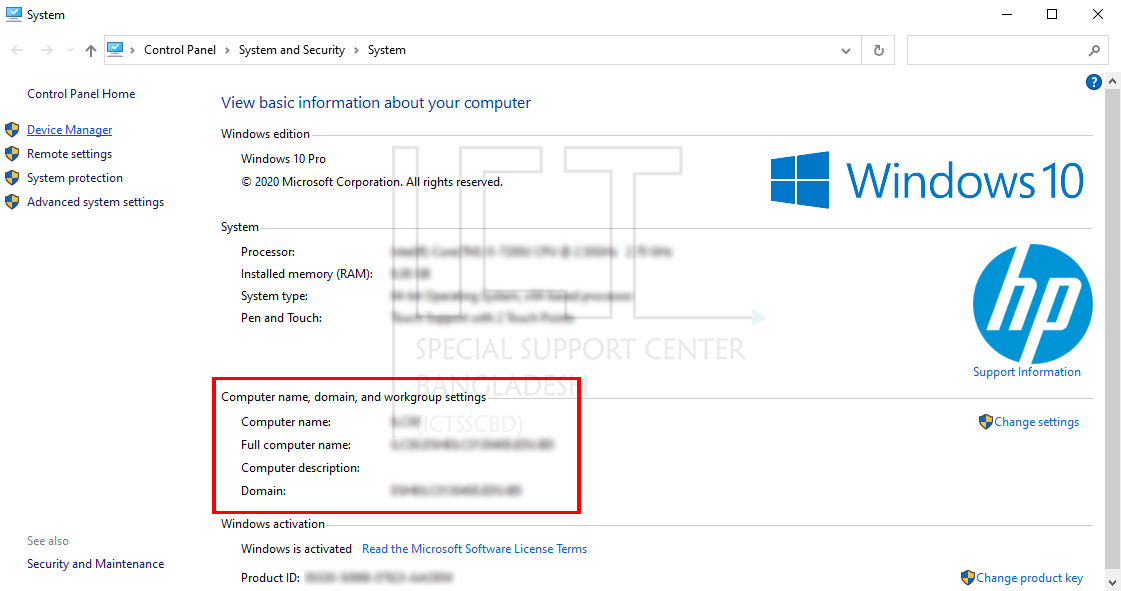Open Security and Maintenance
The width and height of the screenshot is (1121, 591).
96,564
